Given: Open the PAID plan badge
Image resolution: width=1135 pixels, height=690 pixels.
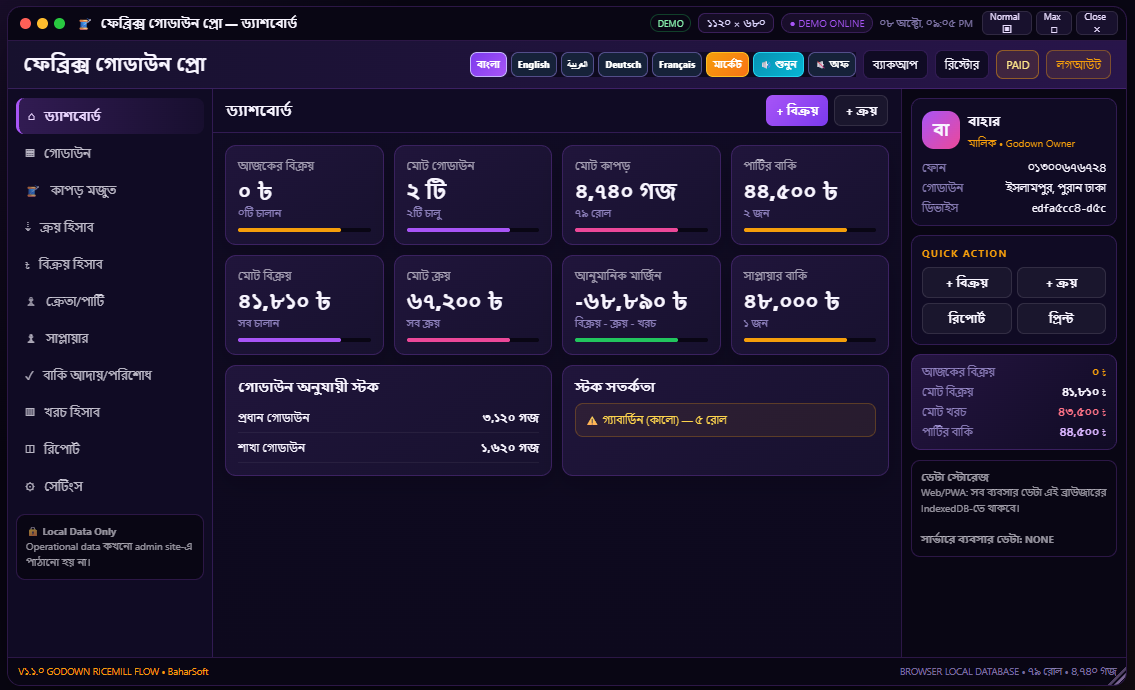Looking at the screenshot, I should (x=1017, y=64).
